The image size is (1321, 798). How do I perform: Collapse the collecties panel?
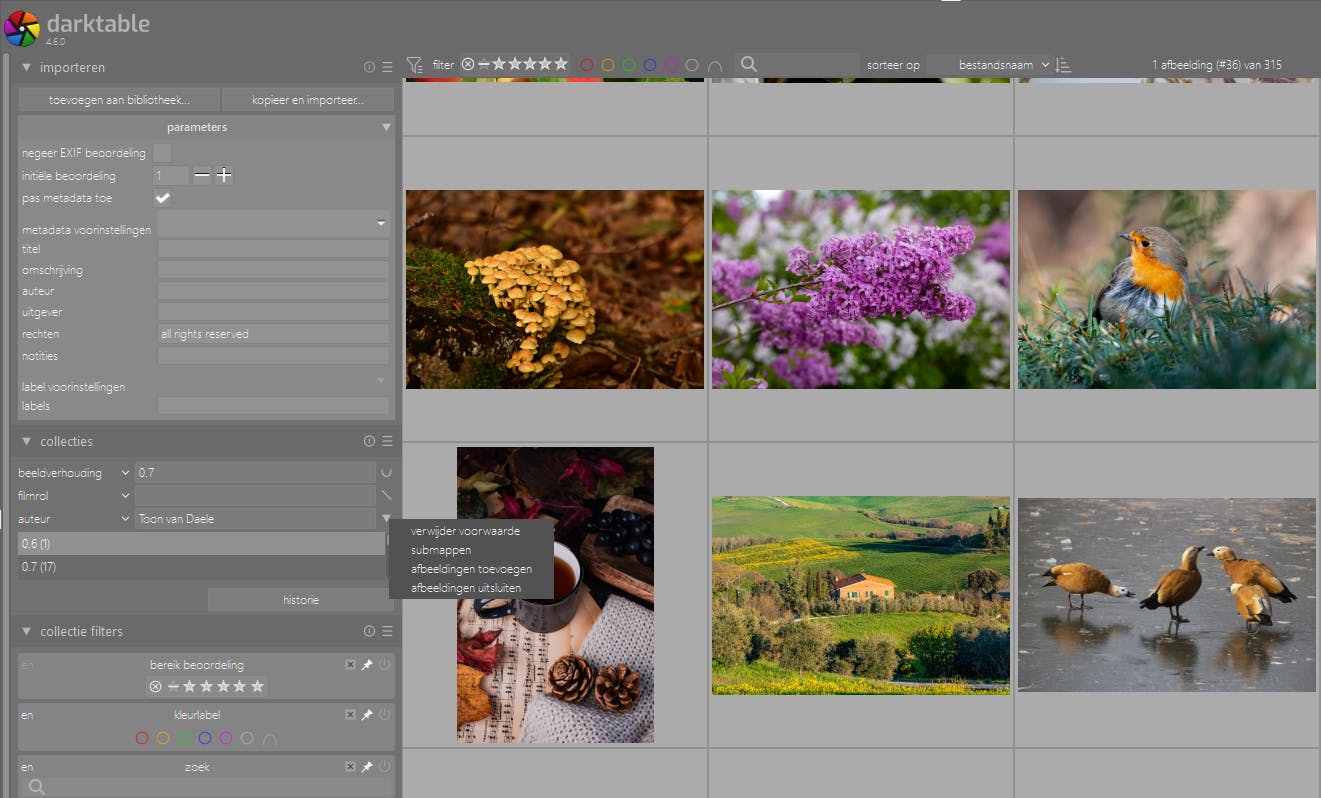26,441
